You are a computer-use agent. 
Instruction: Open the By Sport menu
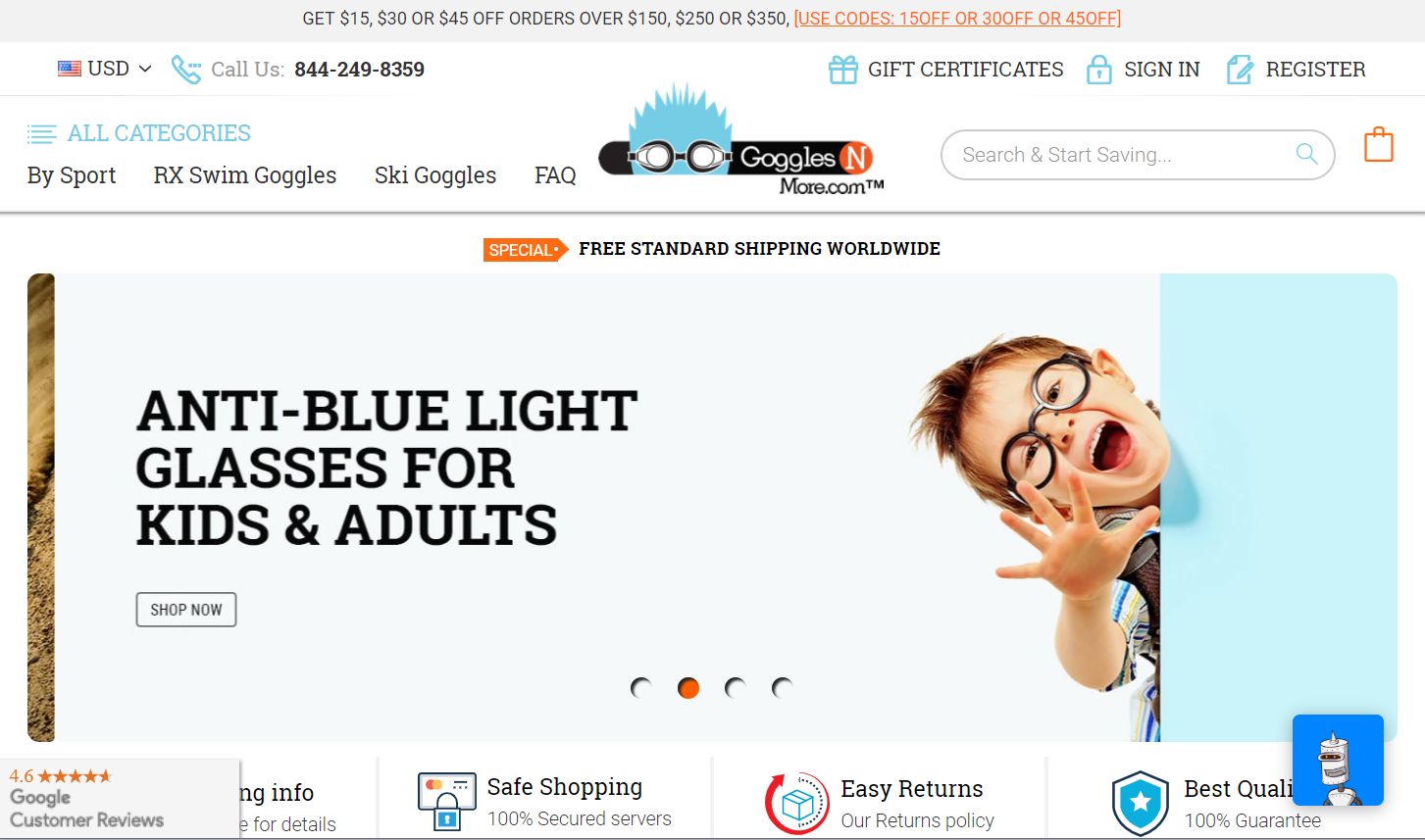pyautogui.click(x=72, y=175)
